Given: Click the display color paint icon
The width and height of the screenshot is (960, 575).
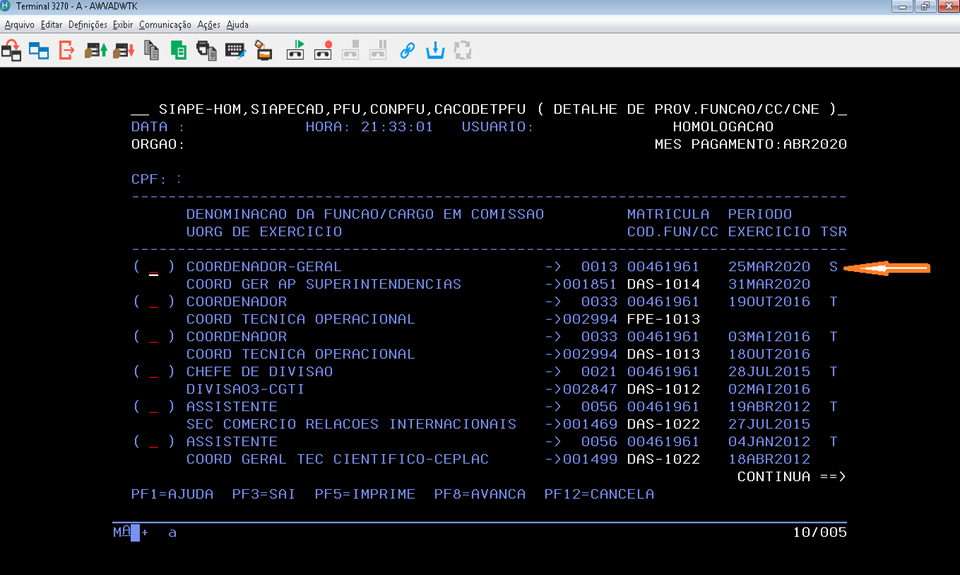Looking at the screenshot, I should point(263,49).
